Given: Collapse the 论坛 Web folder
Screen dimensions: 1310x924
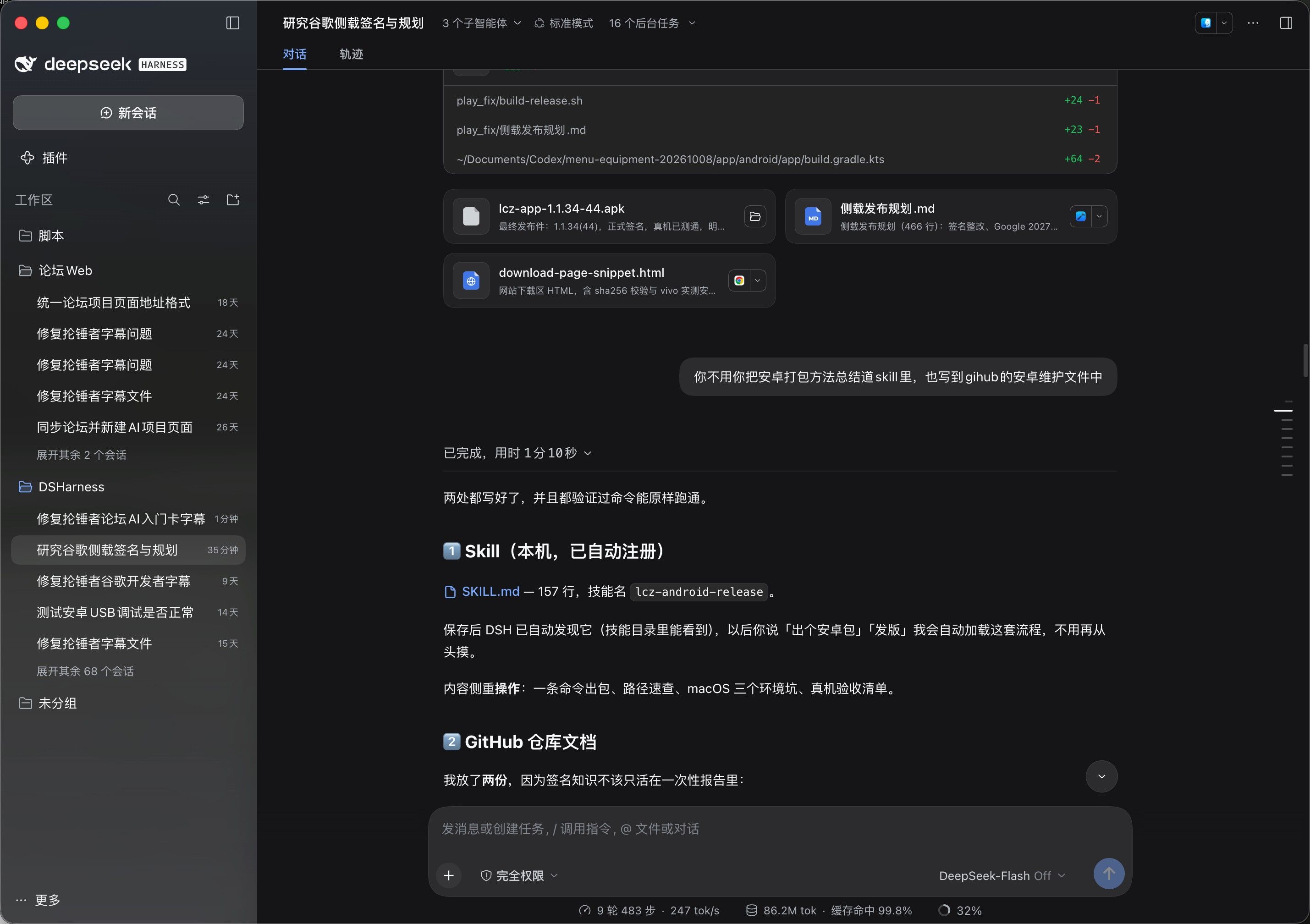Looking at the screenshot, I should click(128, 270).
